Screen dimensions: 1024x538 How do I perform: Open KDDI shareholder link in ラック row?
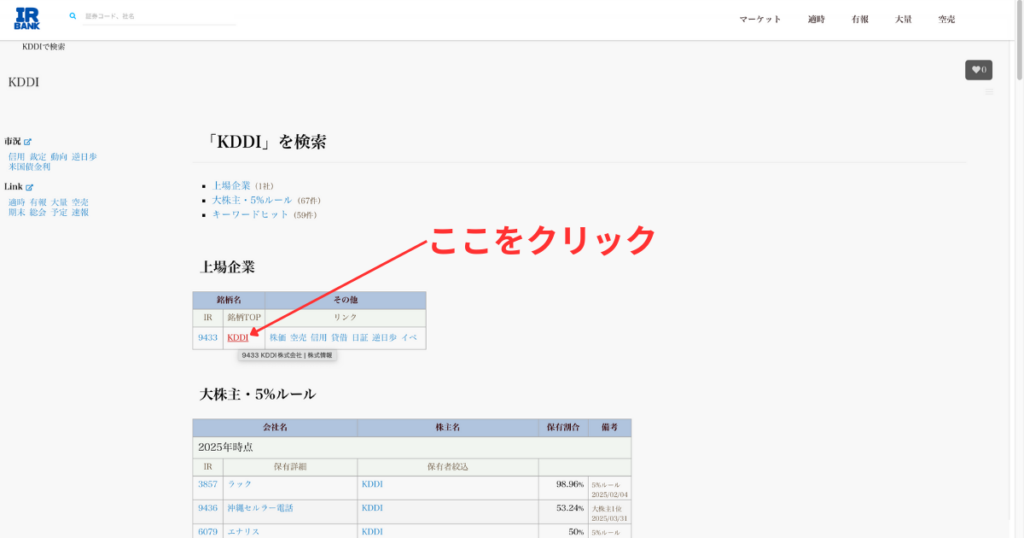click(372, 484)
